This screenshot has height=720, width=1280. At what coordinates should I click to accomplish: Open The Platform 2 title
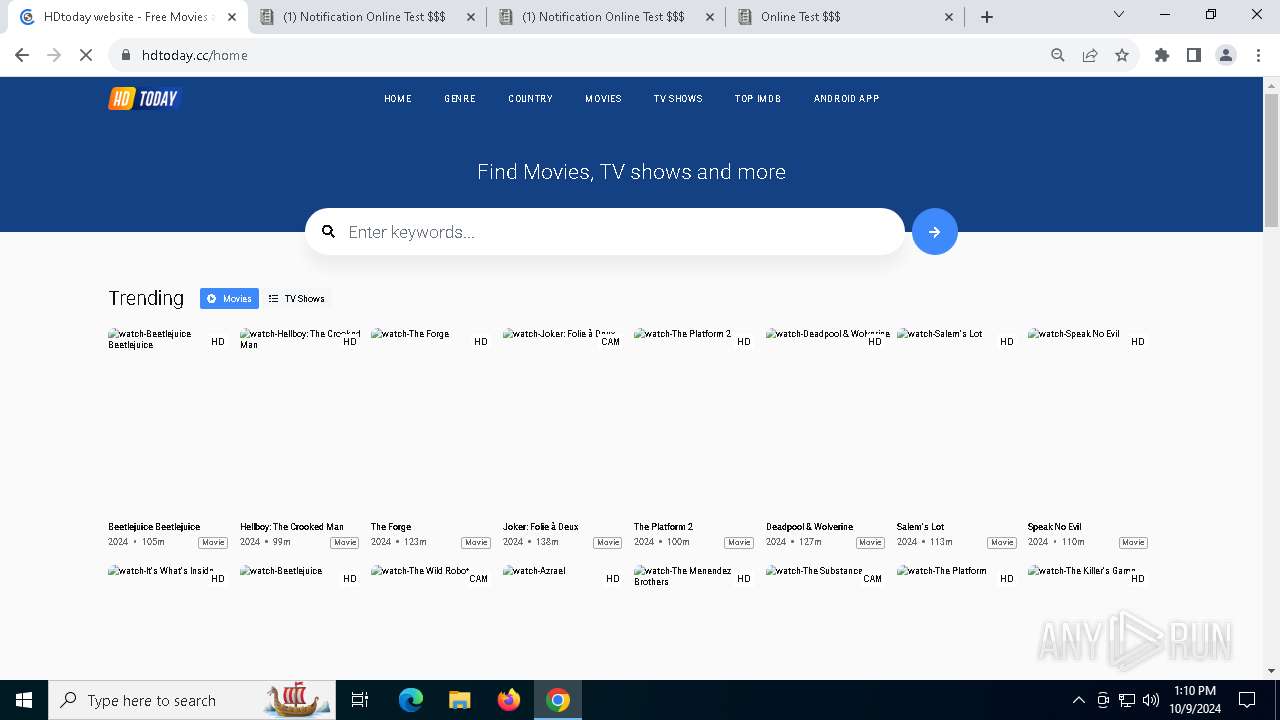point(663,527)
